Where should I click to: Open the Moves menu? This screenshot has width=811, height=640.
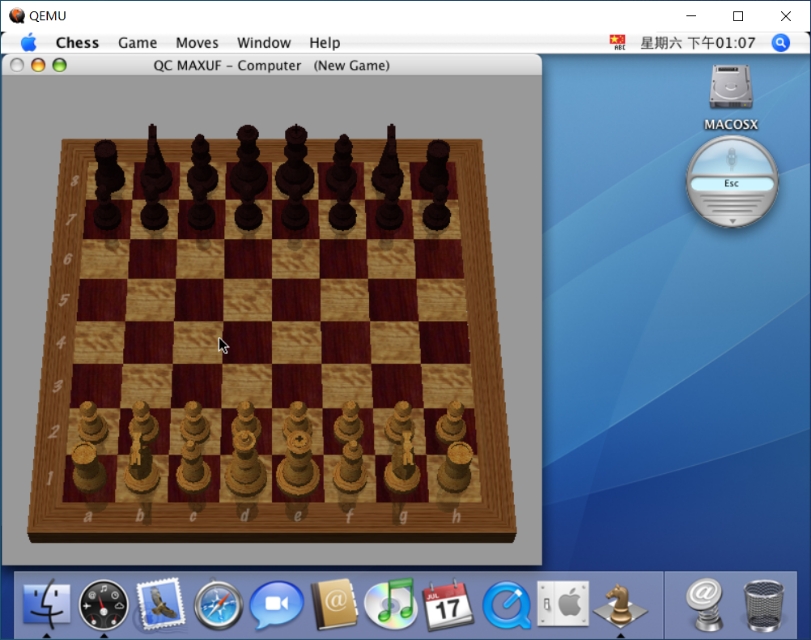pyautogui.click(x=196, y=42)
